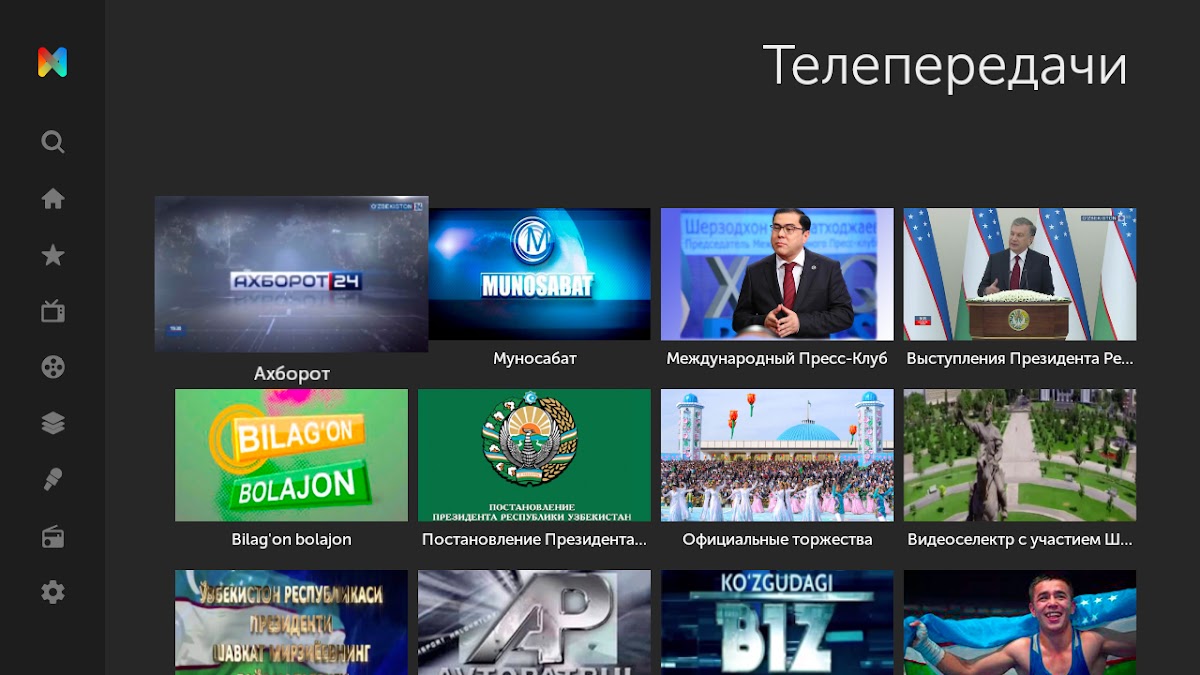Go to home via the house icon
1200x675 pixels.
(53, 199)
